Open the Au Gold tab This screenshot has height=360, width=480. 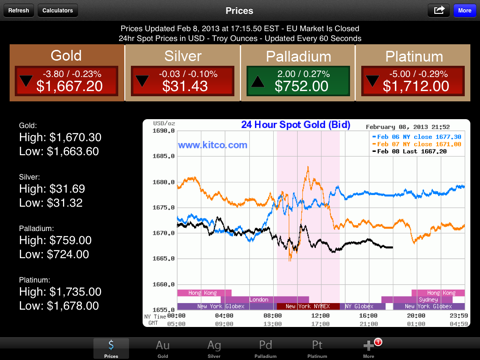[x=163, y=349]
